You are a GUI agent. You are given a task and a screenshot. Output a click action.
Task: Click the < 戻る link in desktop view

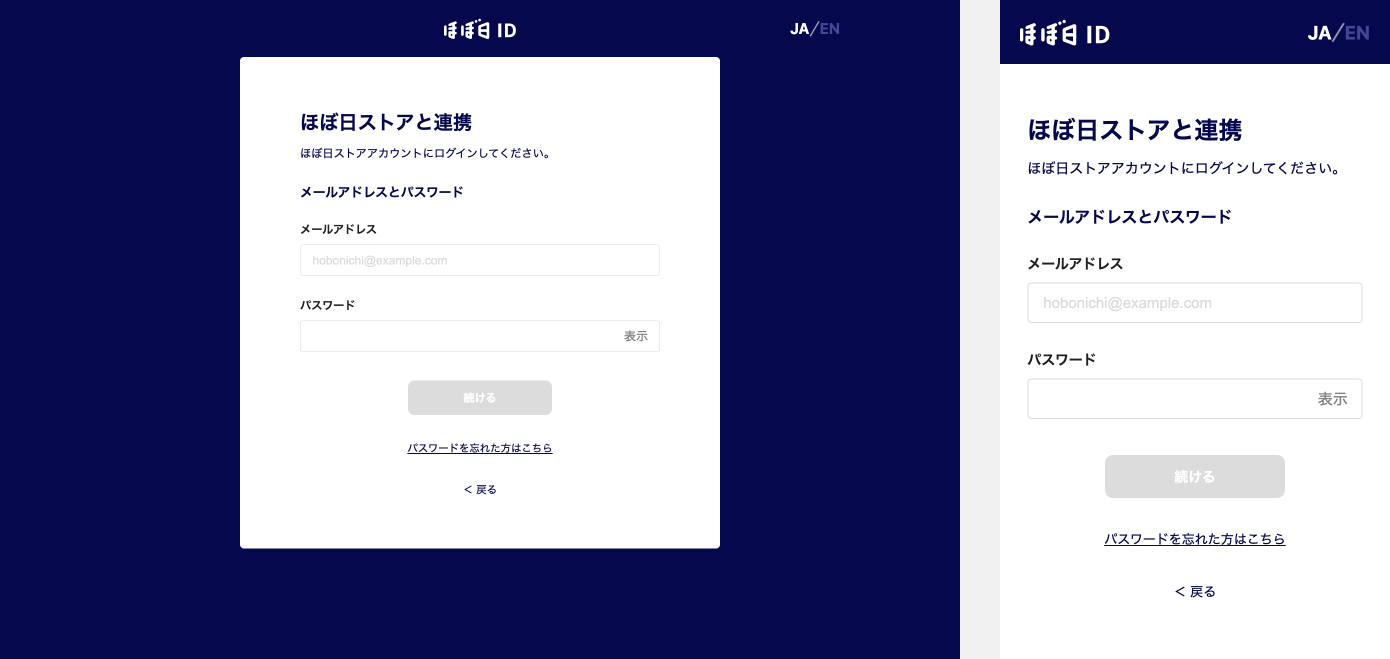click(x=480, y=490)
